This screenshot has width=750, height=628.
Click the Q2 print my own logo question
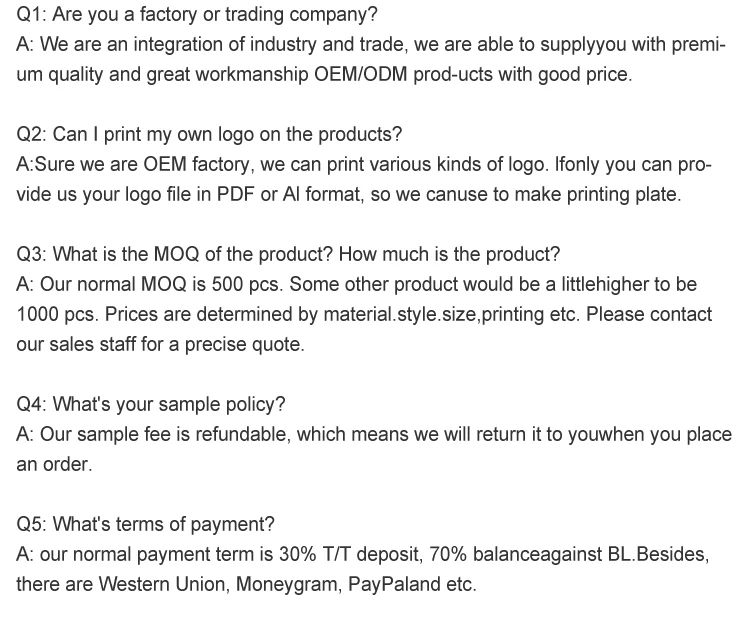tap(210, 134)
